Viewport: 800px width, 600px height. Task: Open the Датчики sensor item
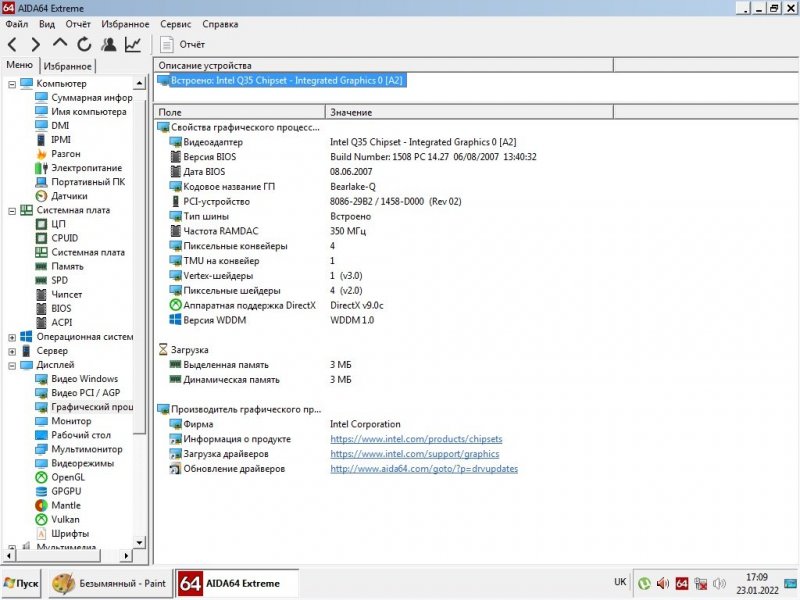point(68,196)
